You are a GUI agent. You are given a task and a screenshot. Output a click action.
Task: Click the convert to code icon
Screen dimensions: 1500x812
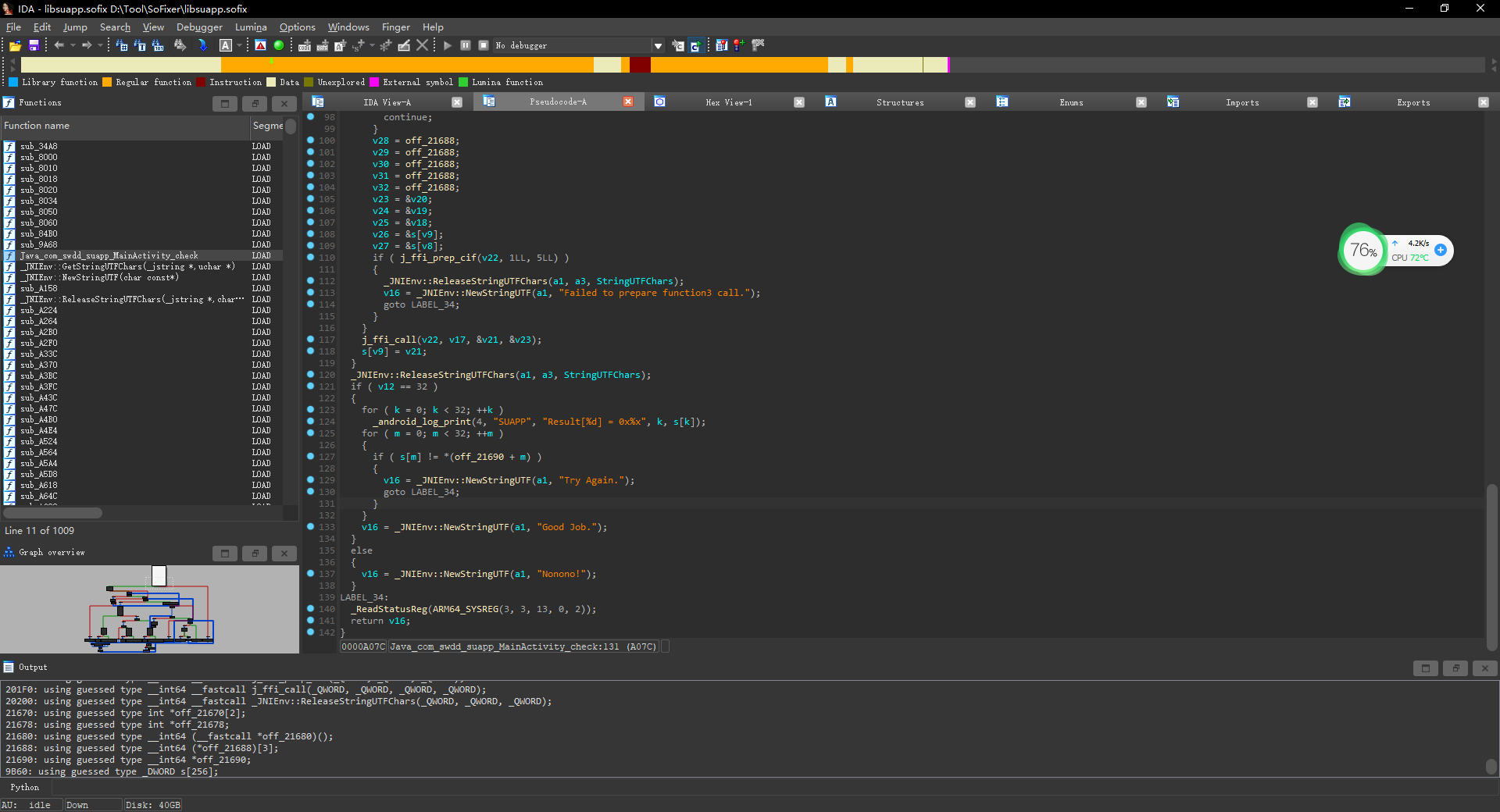tap(305, 45)
